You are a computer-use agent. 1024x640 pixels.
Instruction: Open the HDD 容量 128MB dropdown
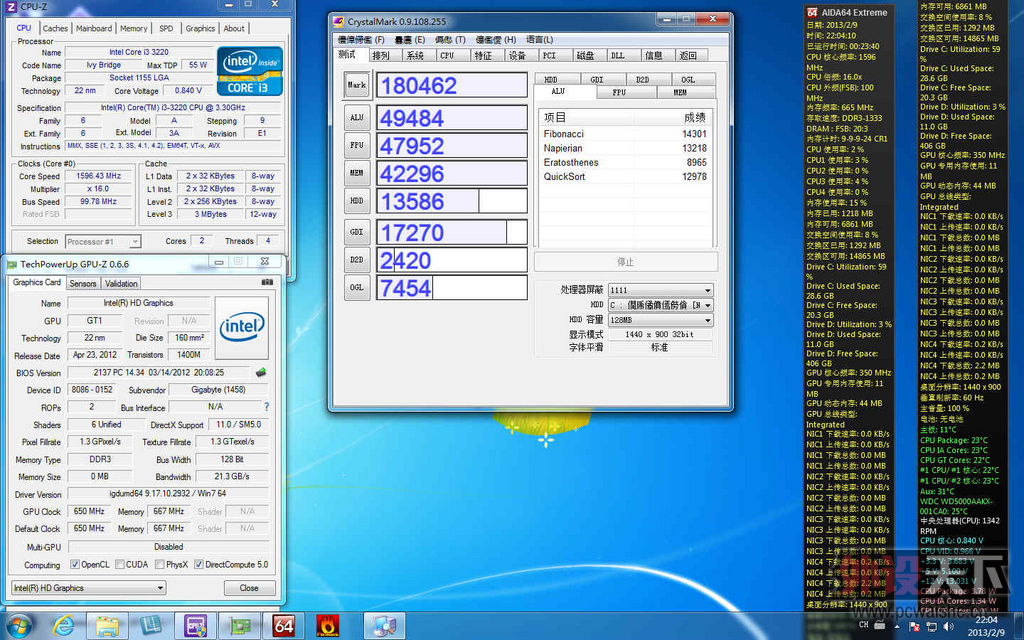(660, 320)
